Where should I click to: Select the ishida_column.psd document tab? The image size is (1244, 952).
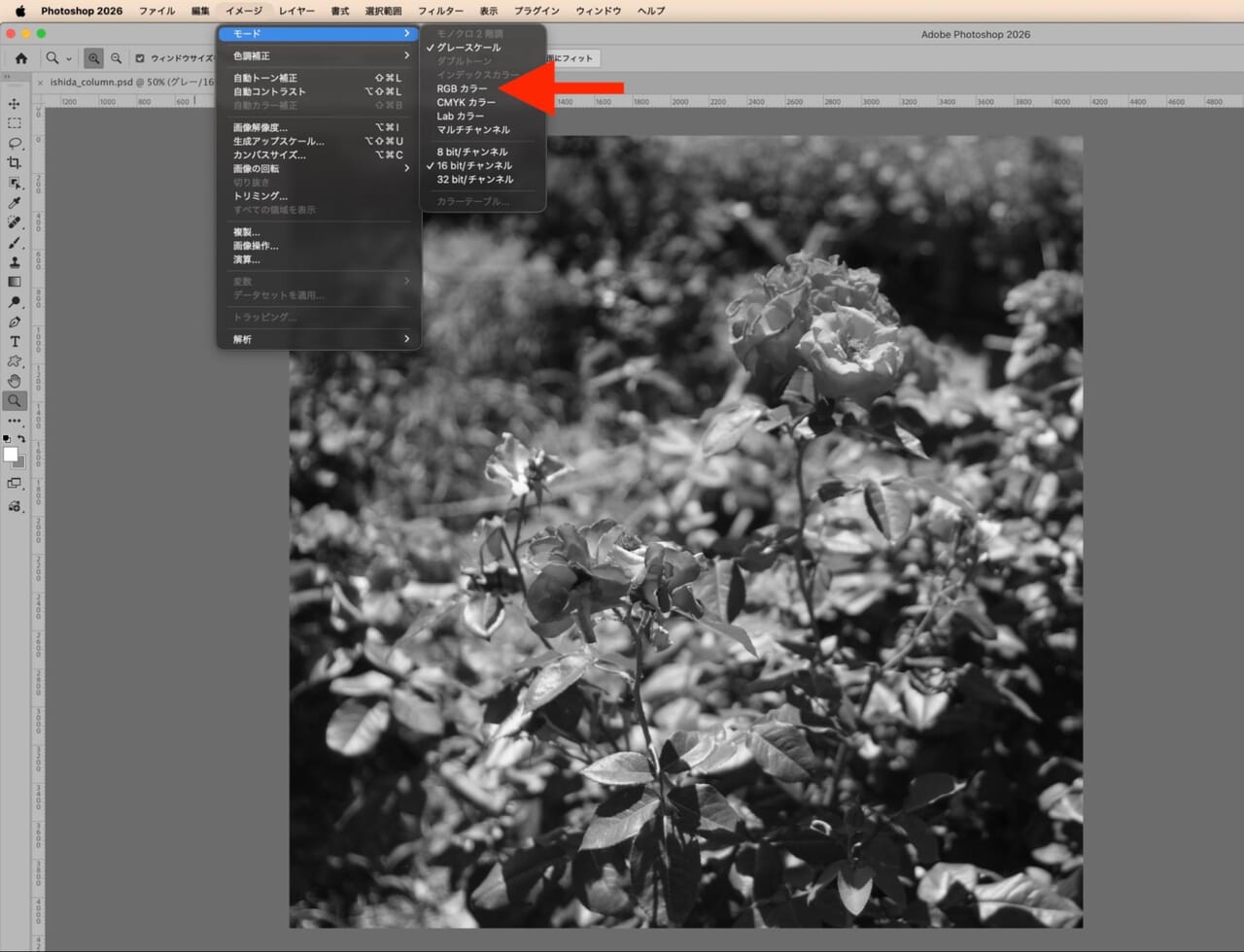[x=131, y=83]
